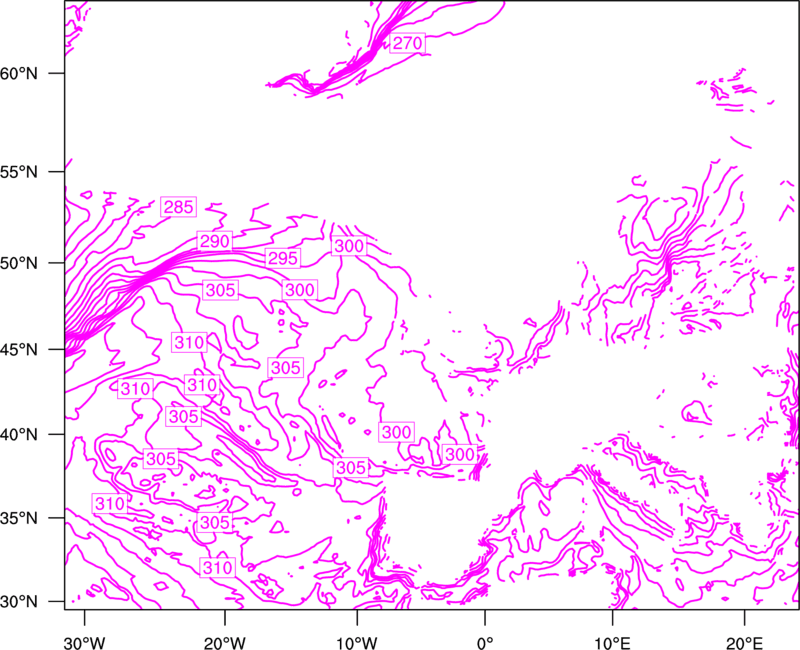The width and height of the screenshot is (800, 650).
Task: Select the 295 contour label
Action: pos(283,258)
